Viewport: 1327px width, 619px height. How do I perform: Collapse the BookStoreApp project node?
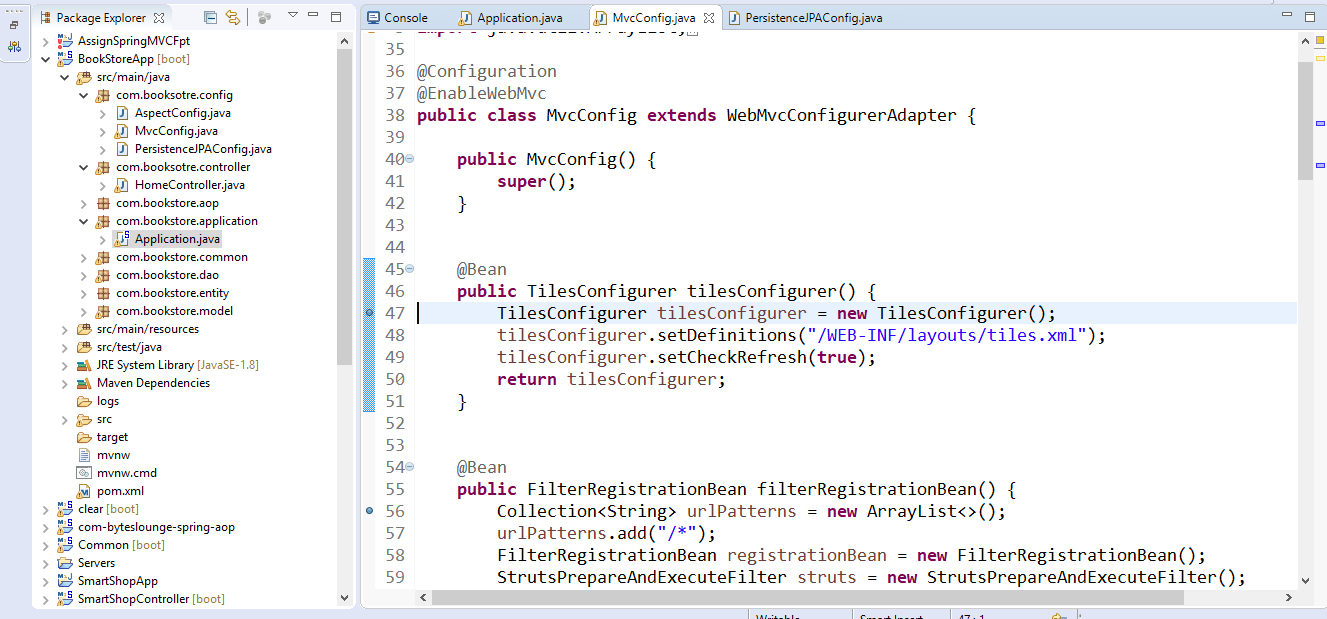click(46, 59)
